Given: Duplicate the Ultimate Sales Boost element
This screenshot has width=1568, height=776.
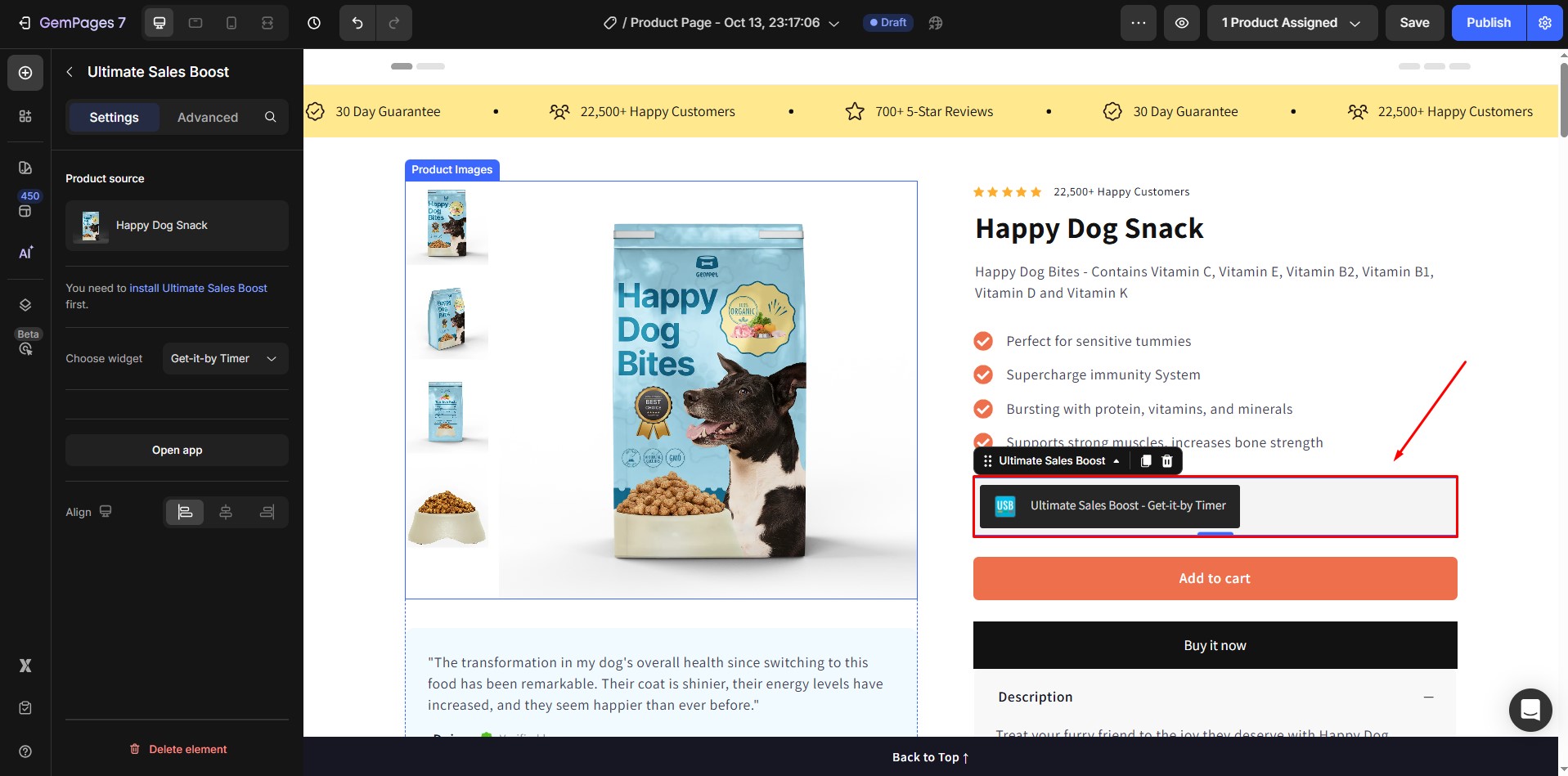Looking at the screenshot, I should coord(1146,461).
